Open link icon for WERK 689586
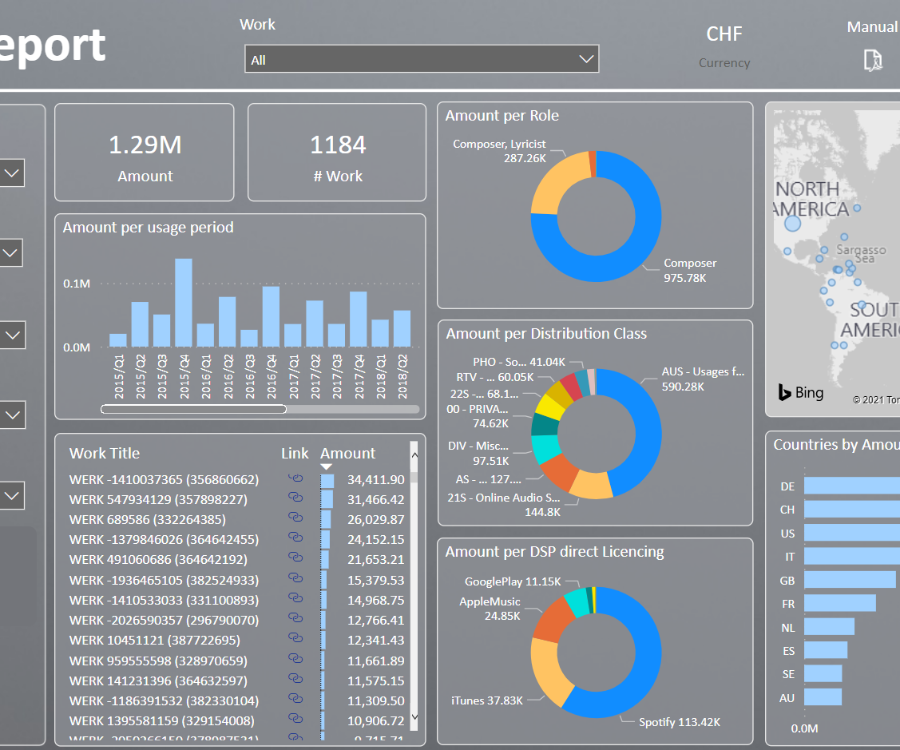900x750 pixels. pos(295,519)
